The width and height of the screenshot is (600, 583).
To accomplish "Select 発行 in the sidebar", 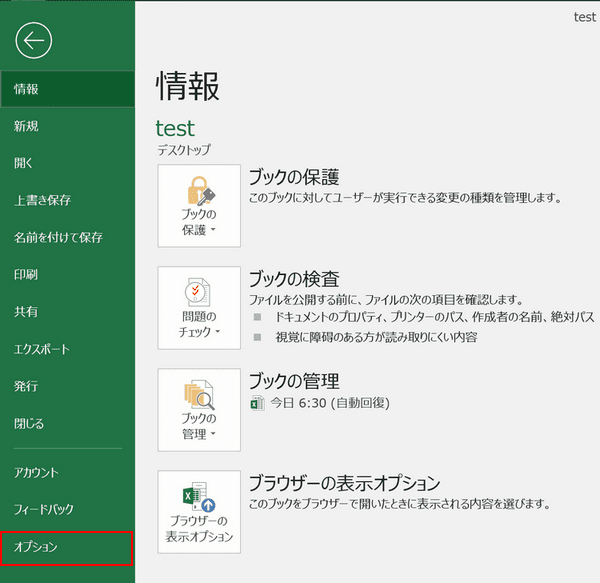I will pos(67,386).
